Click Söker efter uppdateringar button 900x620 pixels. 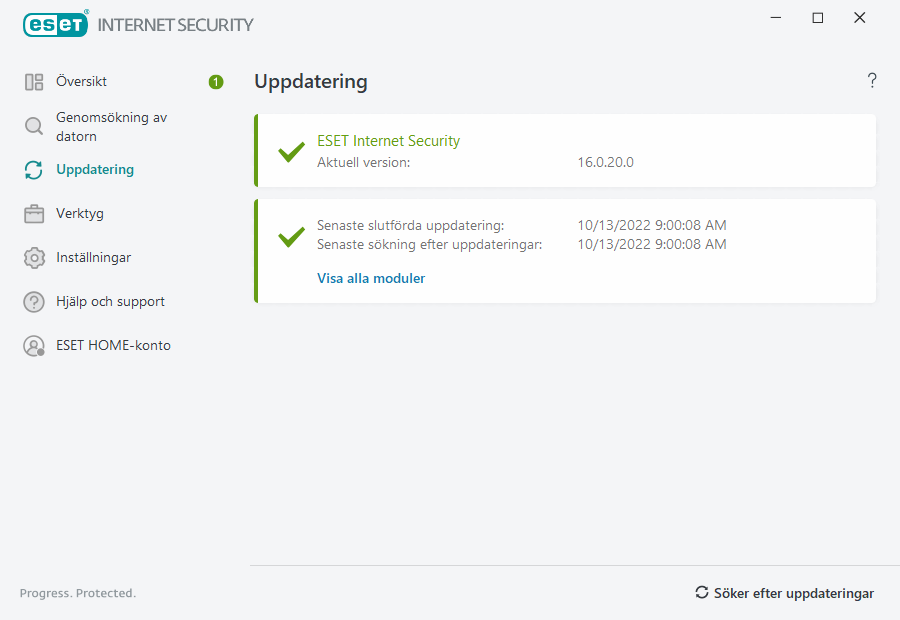[x=785, y=593]
